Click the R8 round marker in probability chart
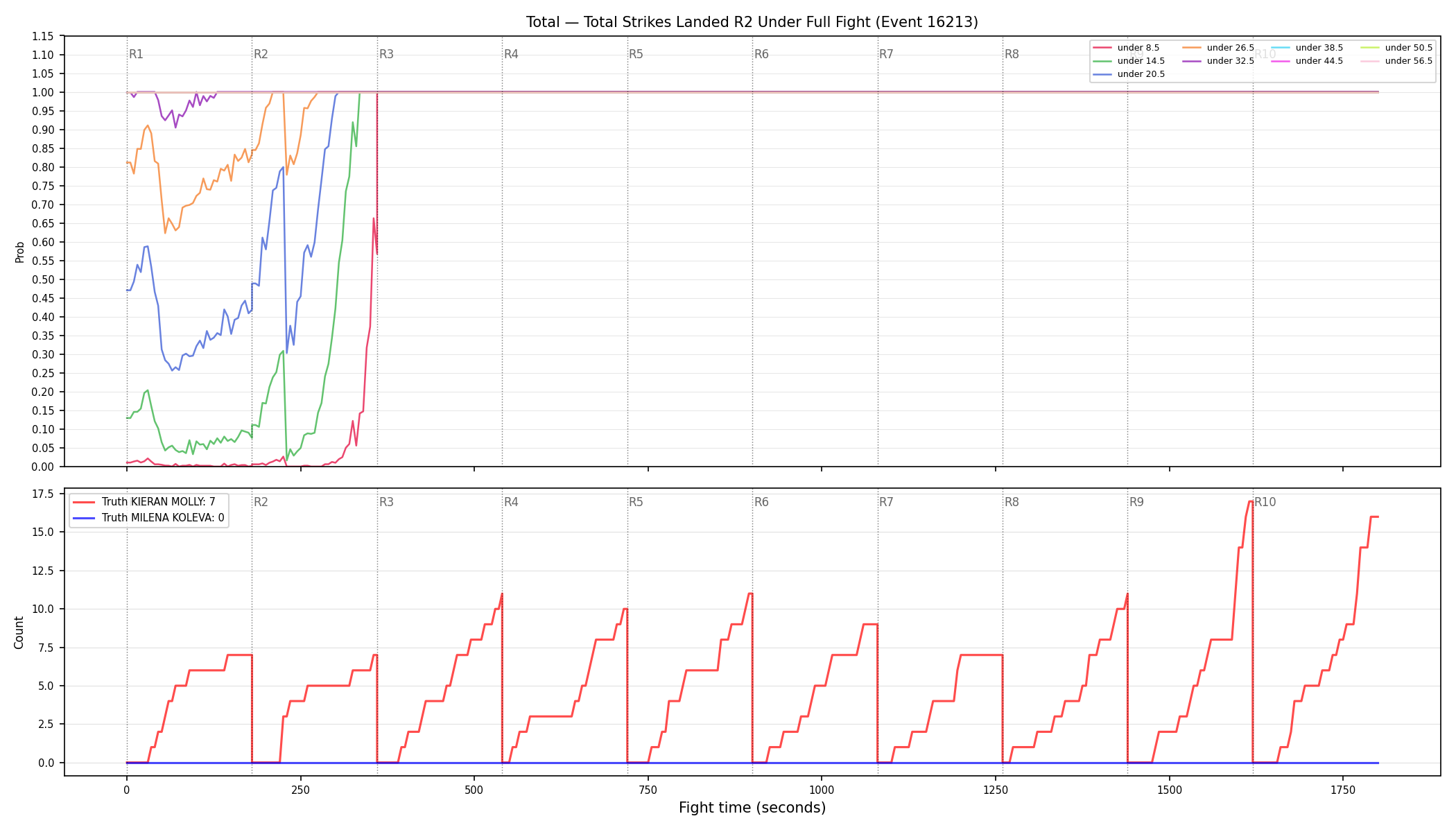Screen dimensions: 1456x832 pos(1012,54)
